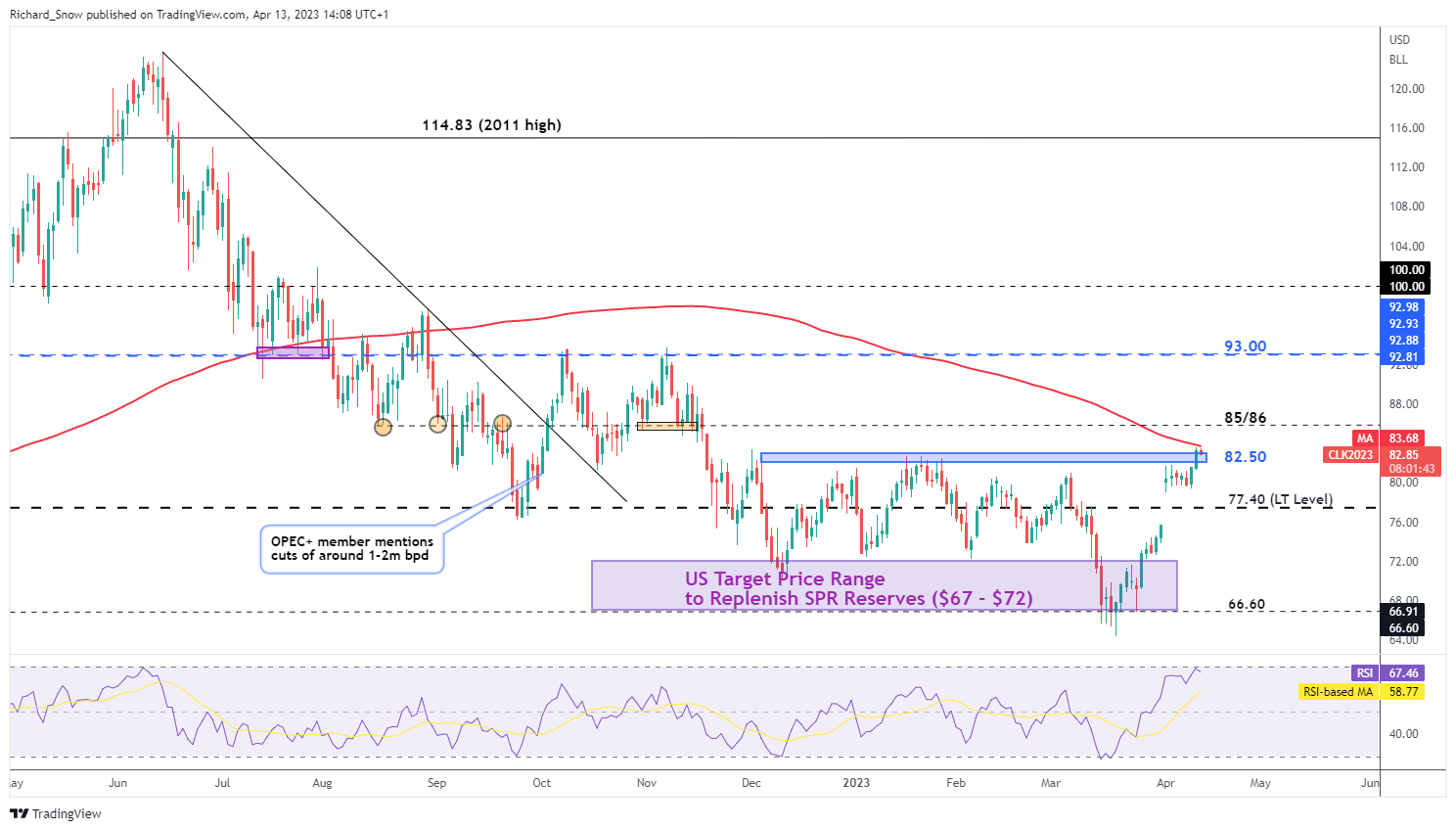
Task: Click the 'Oct' label on the time axis
Action: 542,783
